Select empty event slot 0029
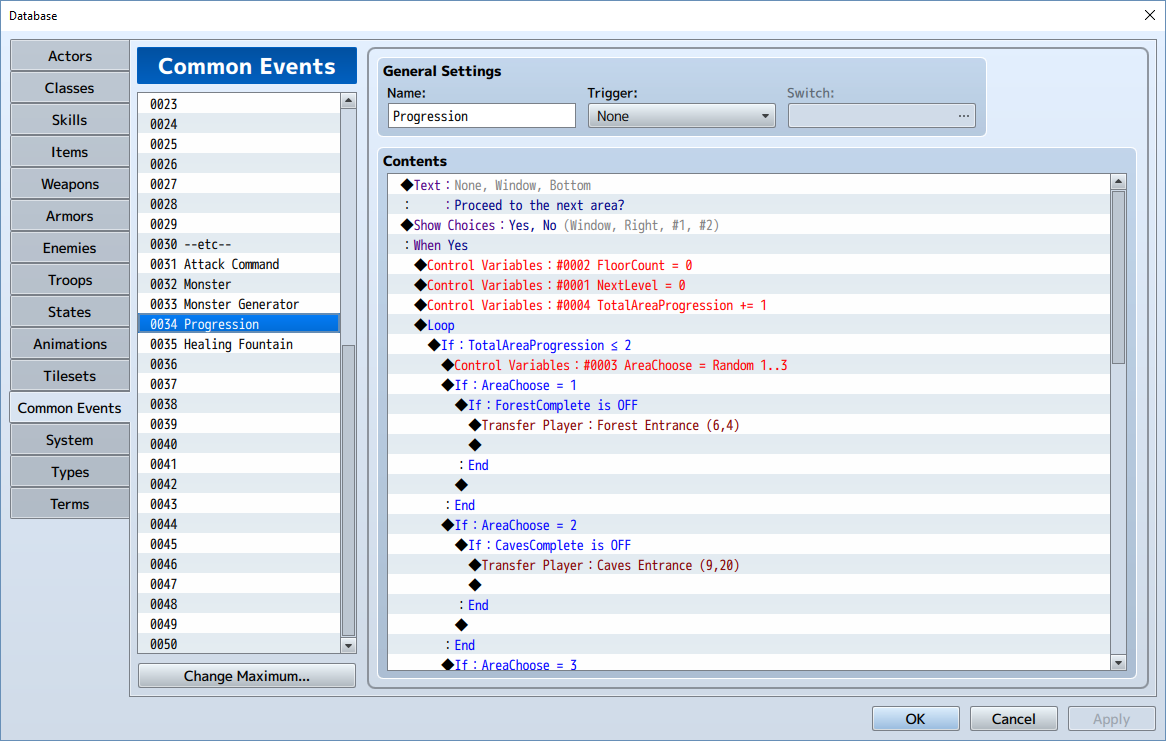 (239, 224)
